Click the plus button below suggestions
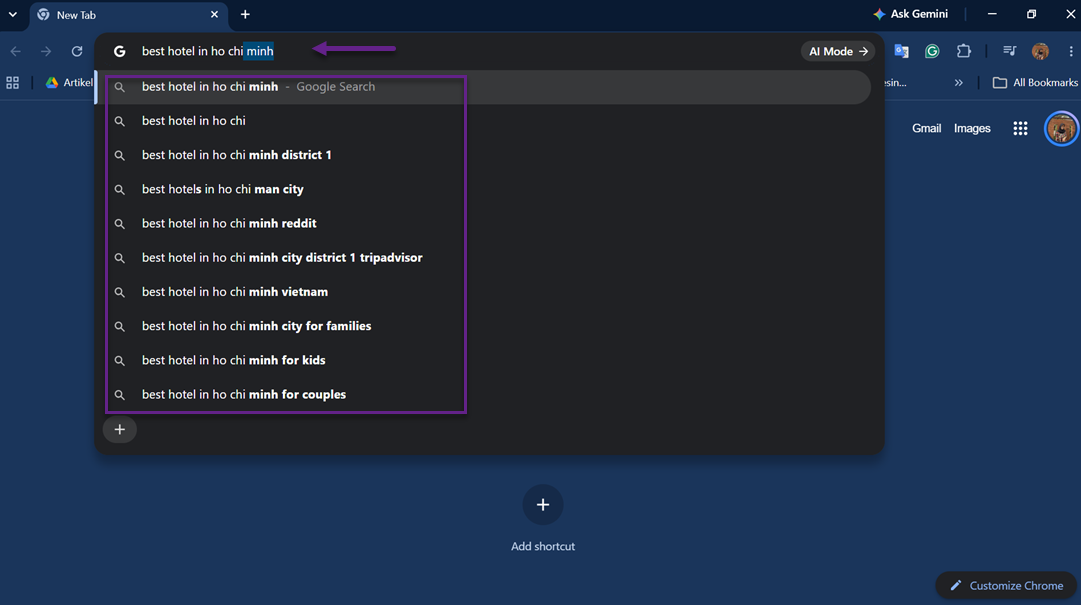Viewport: 1081px width, 605px height. 119,429
